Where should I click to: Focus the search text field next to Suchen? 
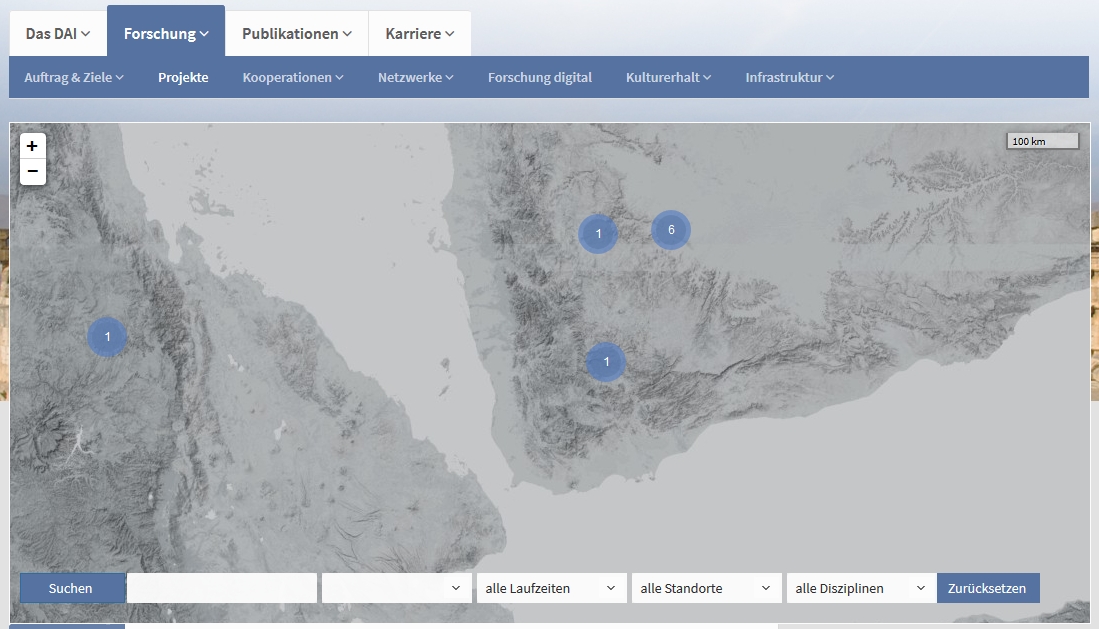[222, 588]
